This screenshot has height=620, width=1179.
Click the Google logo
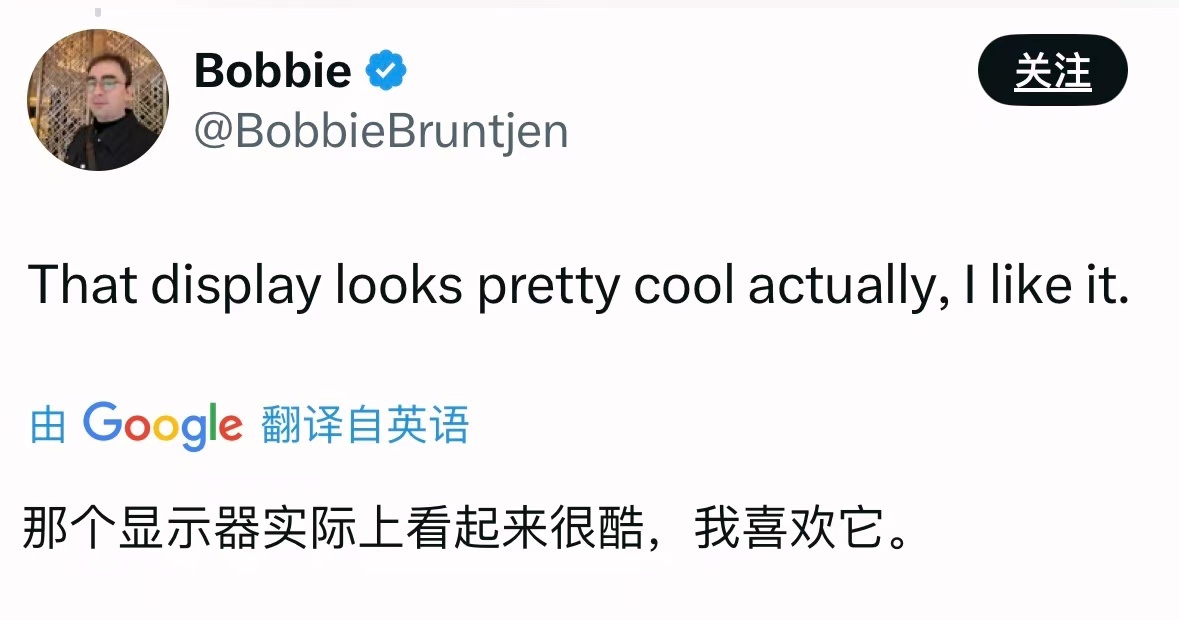[x=162, y=425]
